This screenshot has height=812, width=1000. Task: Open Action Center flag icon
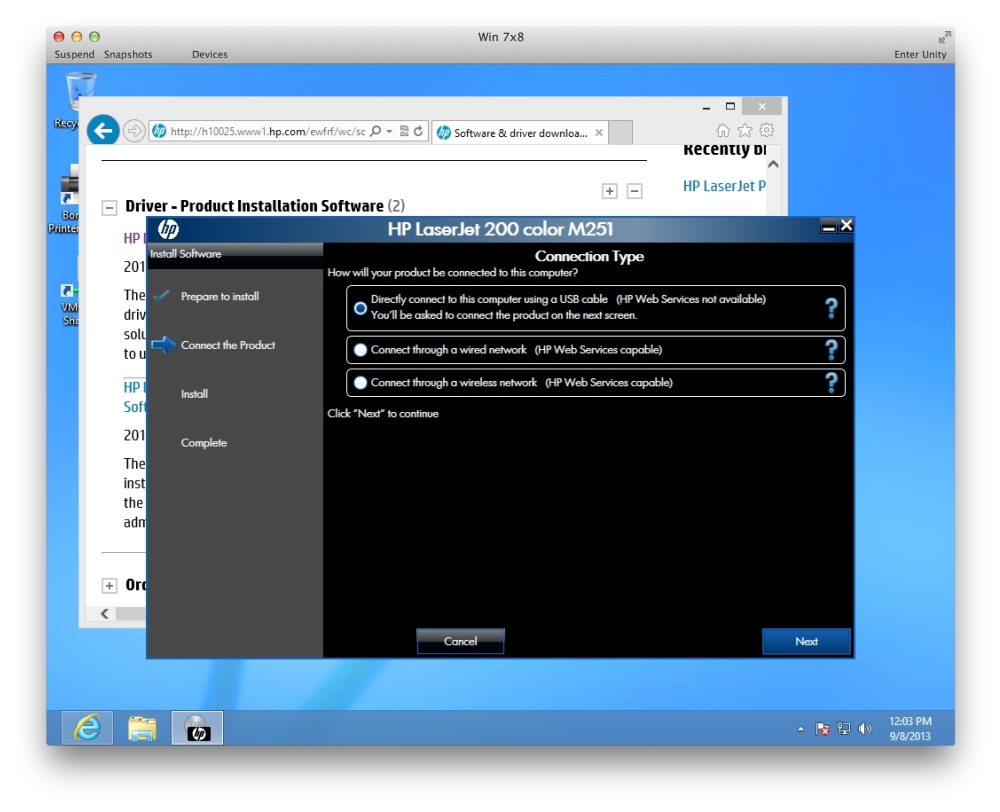coord(822,728)
